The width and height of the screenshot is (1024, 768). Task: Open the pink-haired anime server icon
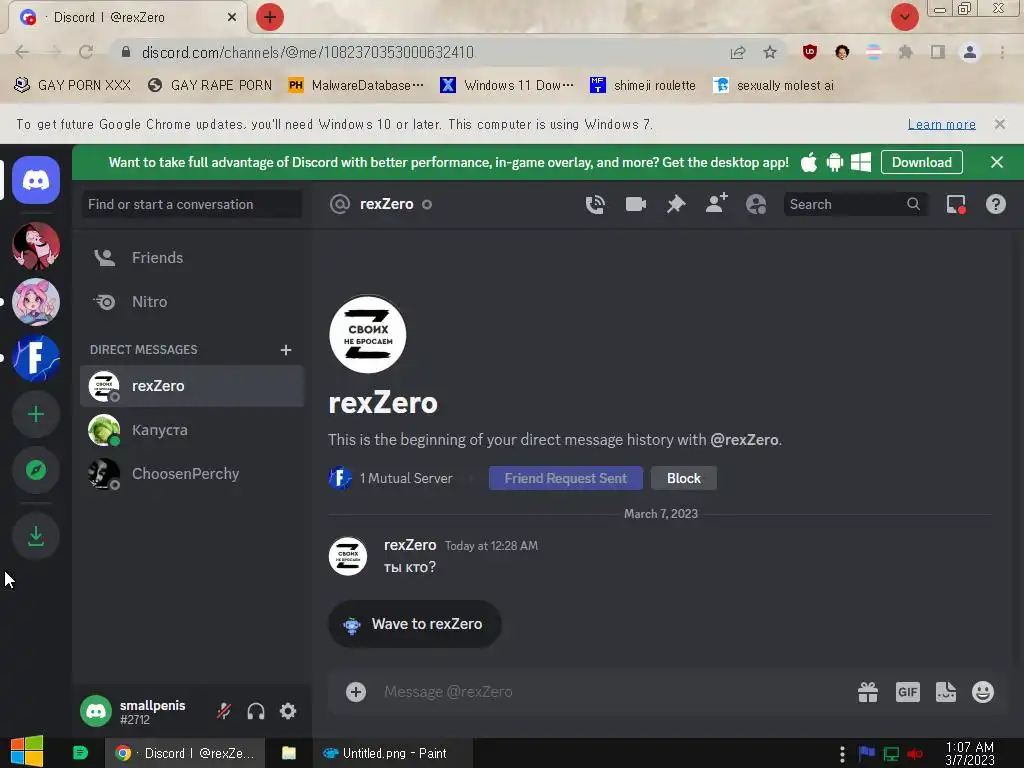coord(36,302)
